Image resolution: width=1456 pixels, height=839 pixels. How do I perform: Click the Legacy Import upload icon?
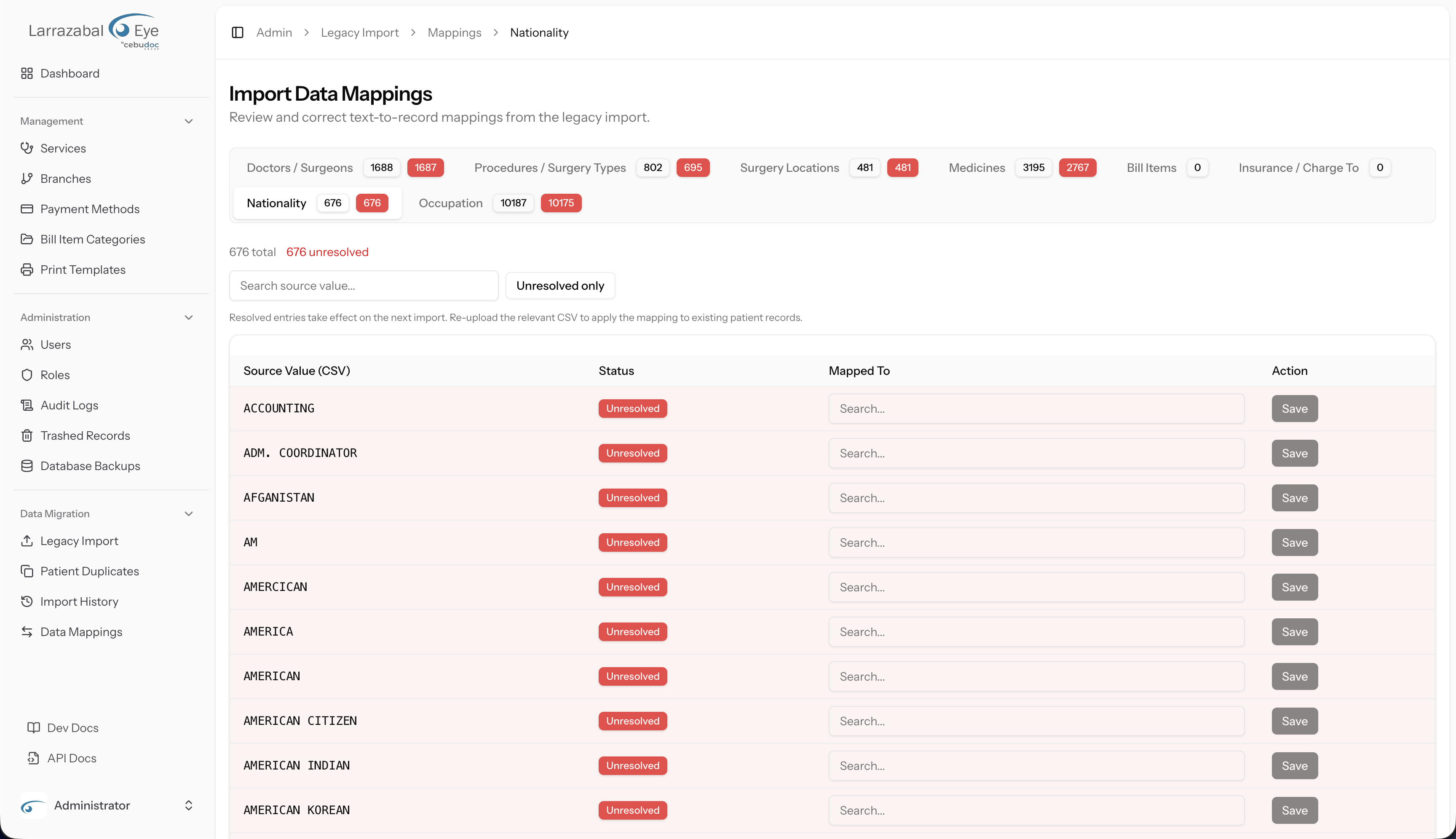(x=27, y=540)
